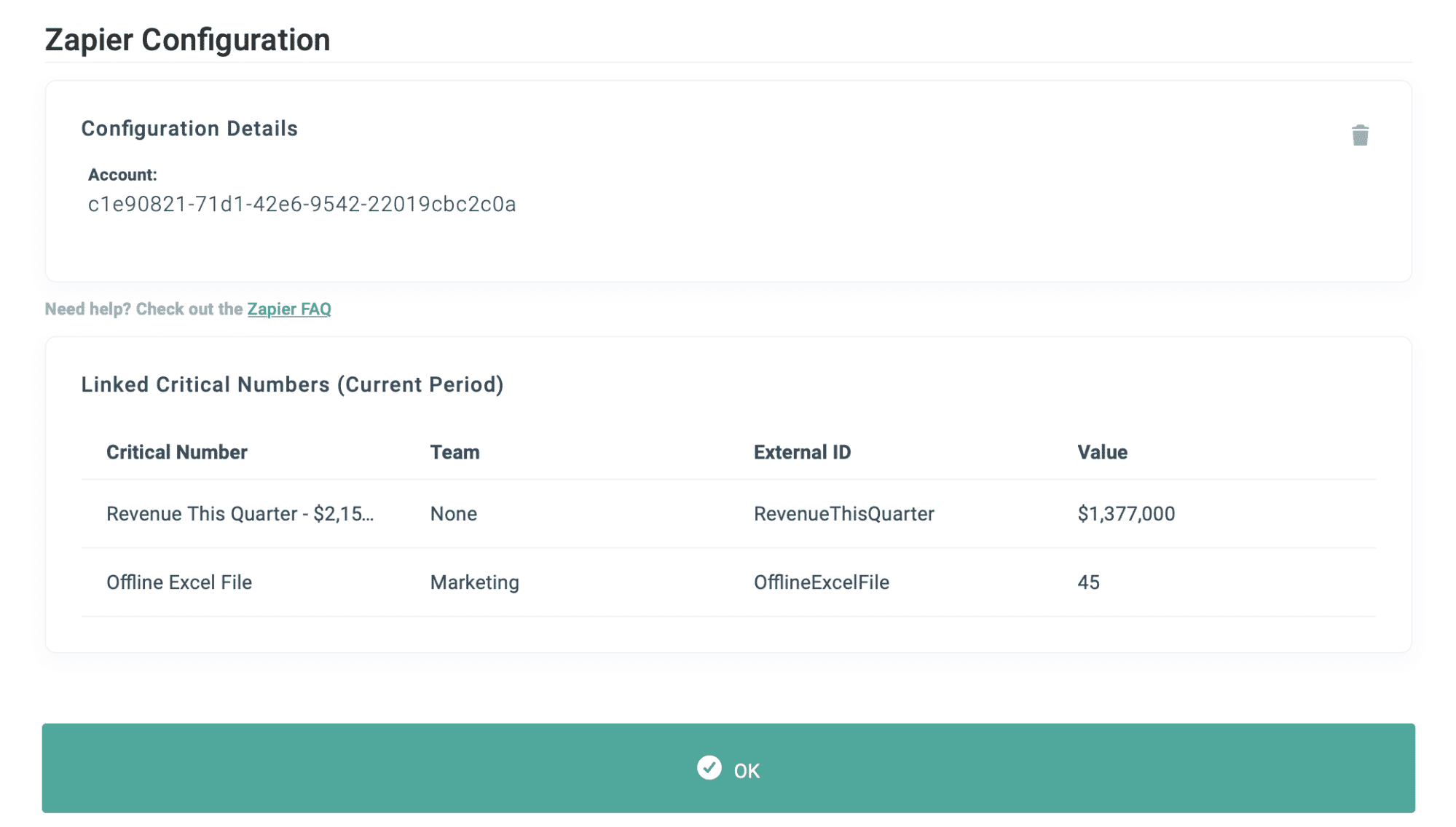Select the Offline Excel File row name
This screenshot has height=827, width=1456.
[179, 582]
